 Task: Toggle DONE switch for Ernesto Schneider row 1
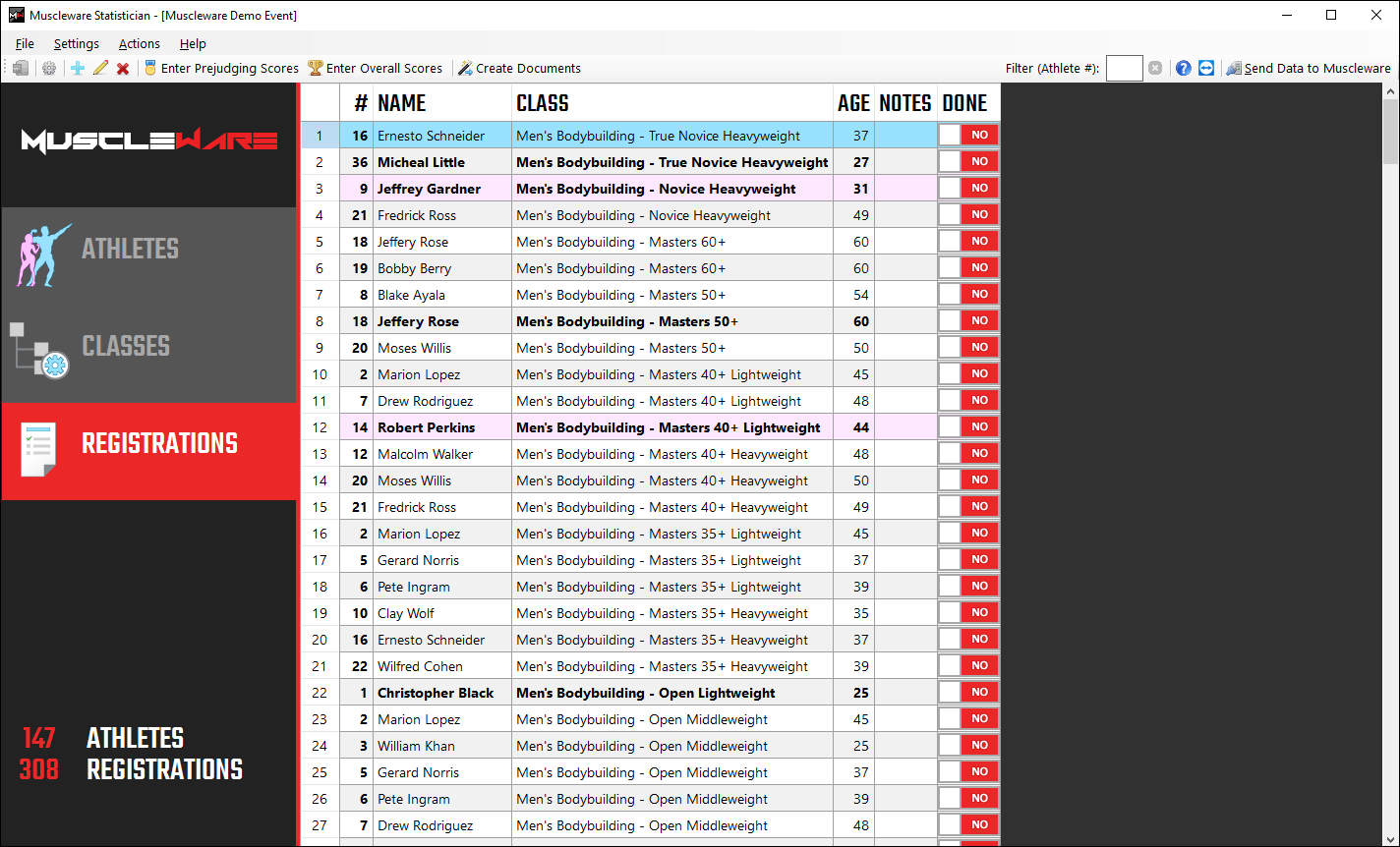point(968,136)
